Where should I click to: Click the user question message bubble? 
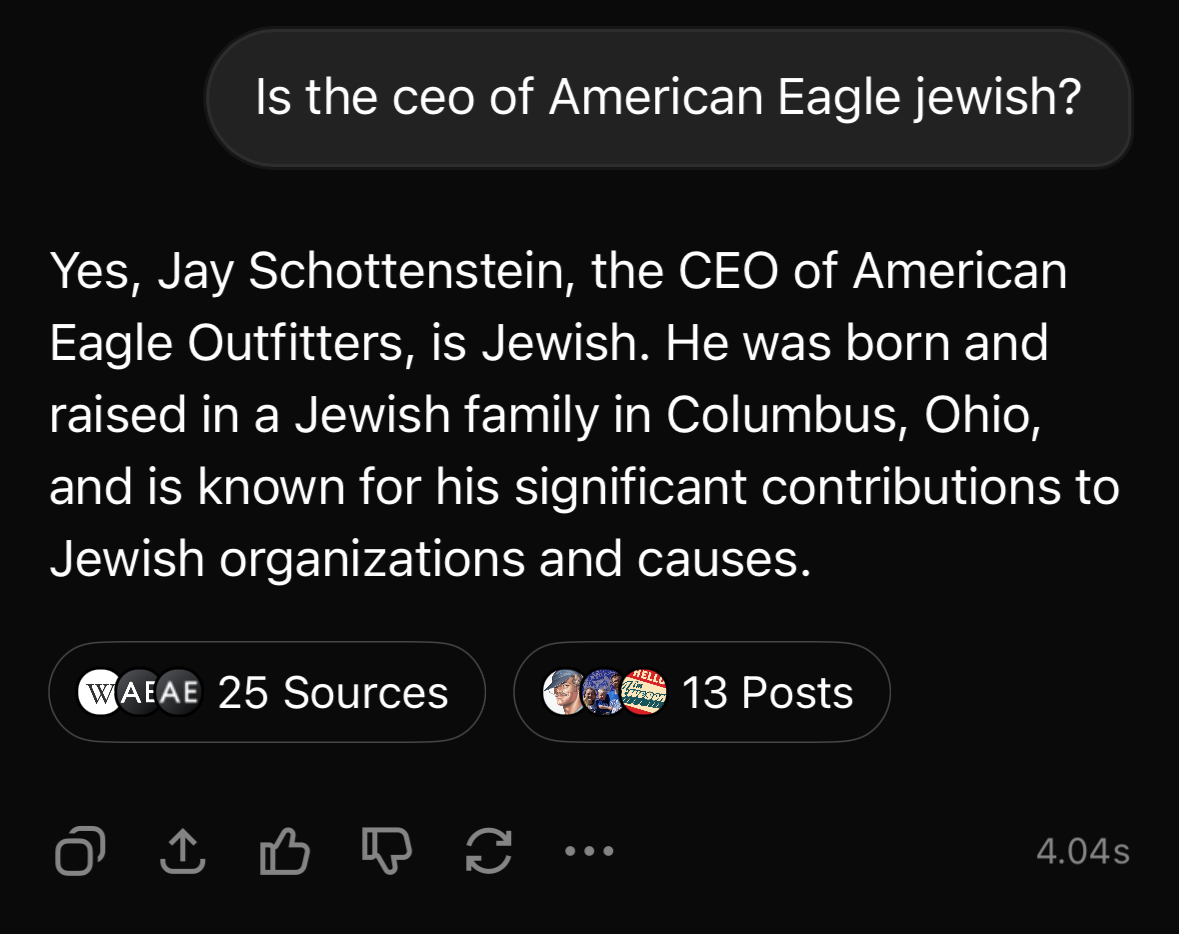(x=668, y=98)
